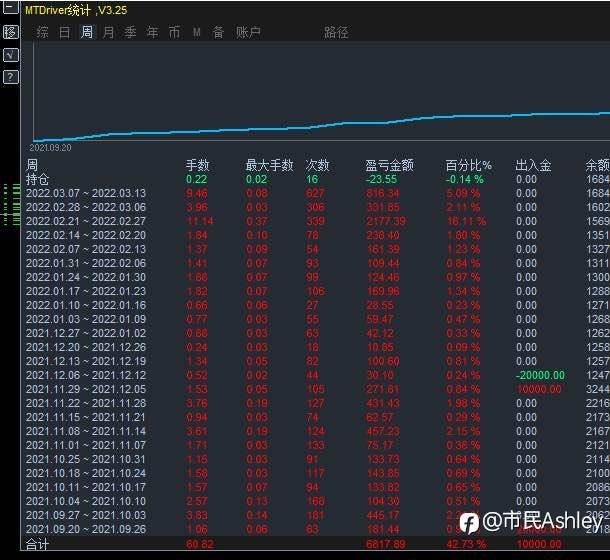The image size is (610, 560).
Task: Click the 路径 path button
Action: pos(336,32)
